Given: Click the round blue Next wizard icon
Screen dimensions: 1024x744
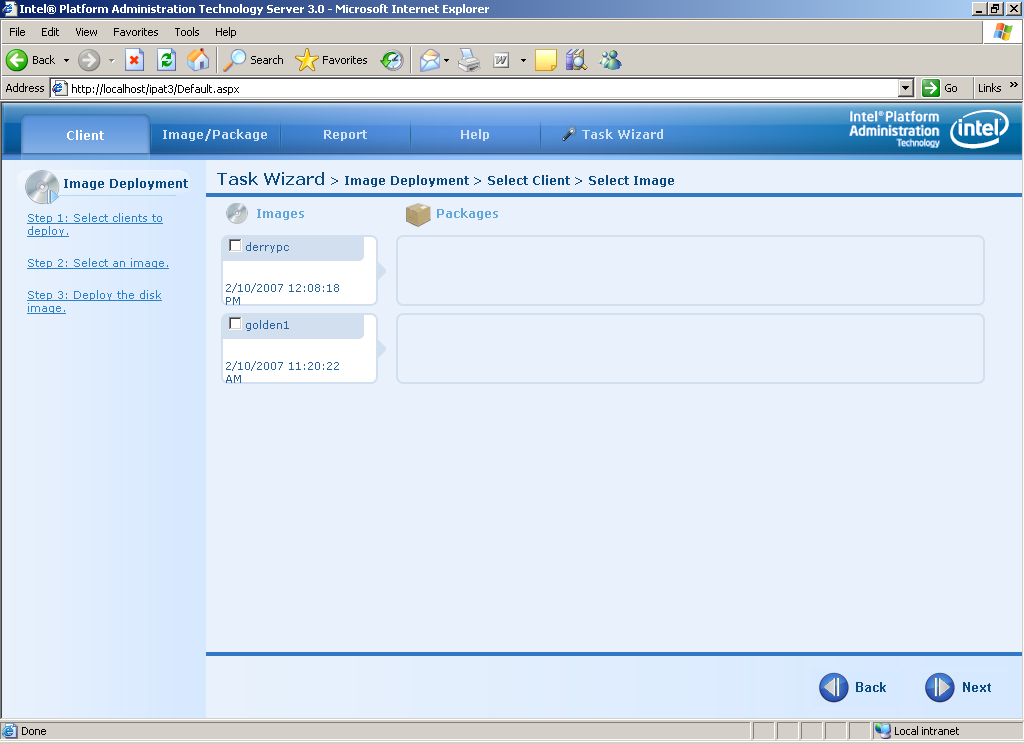Looking at the screenshot, I should click(940, 687).
